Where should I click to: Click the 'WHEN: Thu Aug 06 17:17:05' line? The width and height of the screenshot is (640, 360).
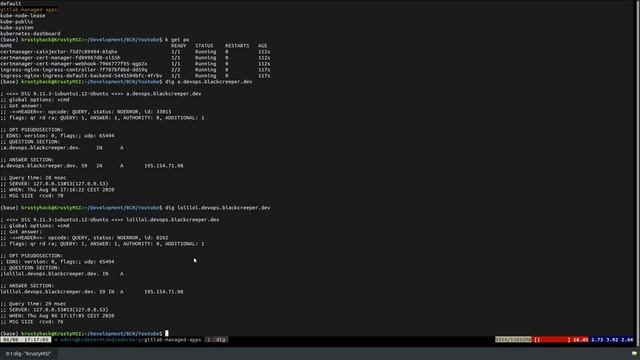(57, 316)
